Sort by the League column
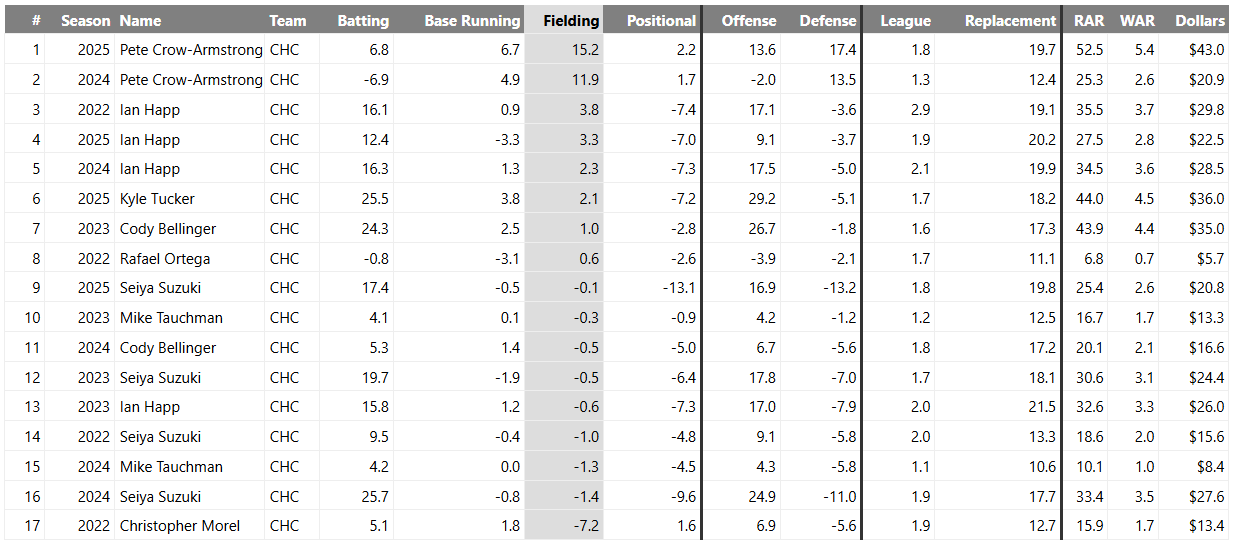 click(905, 20)
